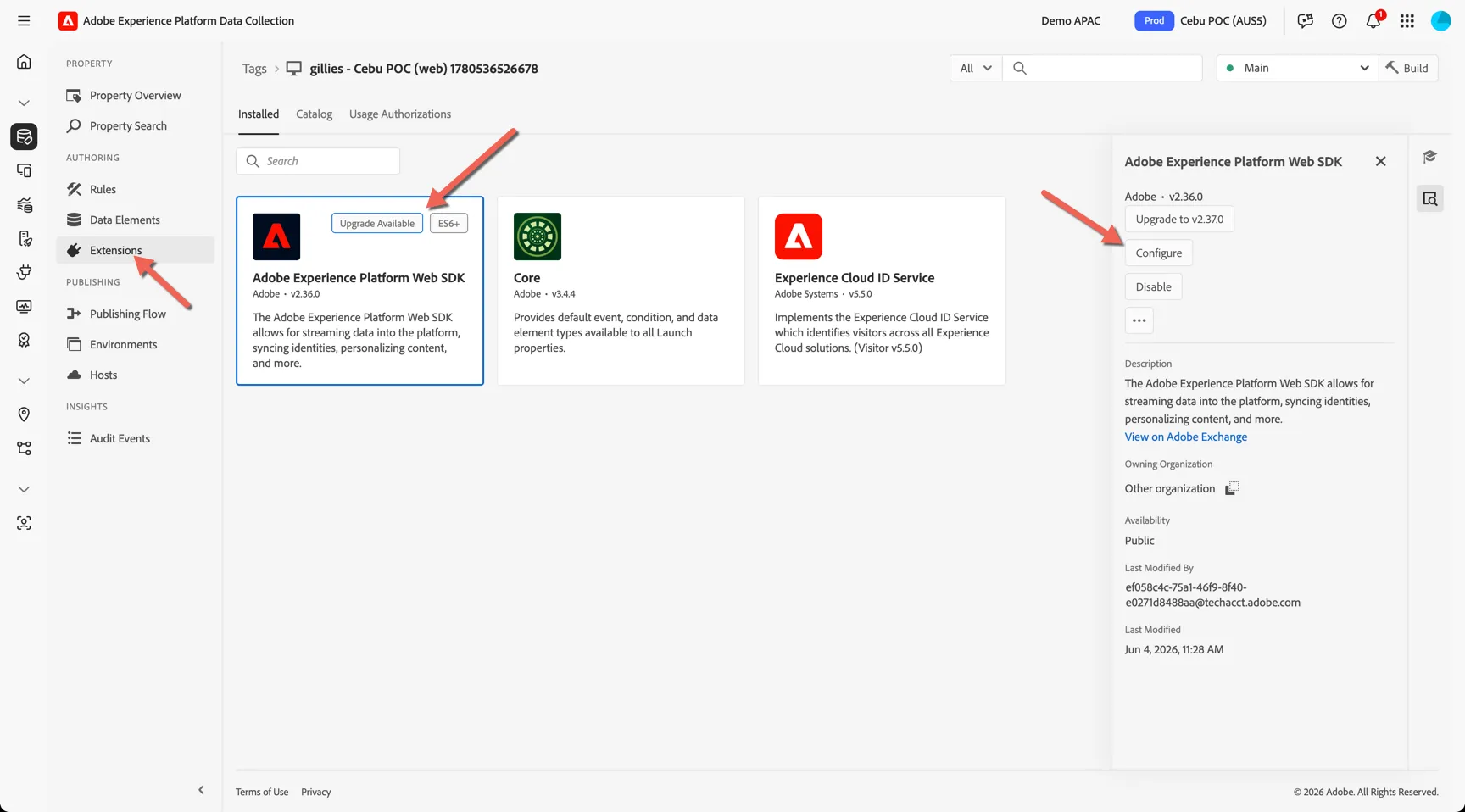Click the extensions Search field
This screenshot has width=1465, height=812.
pos(318,161)
